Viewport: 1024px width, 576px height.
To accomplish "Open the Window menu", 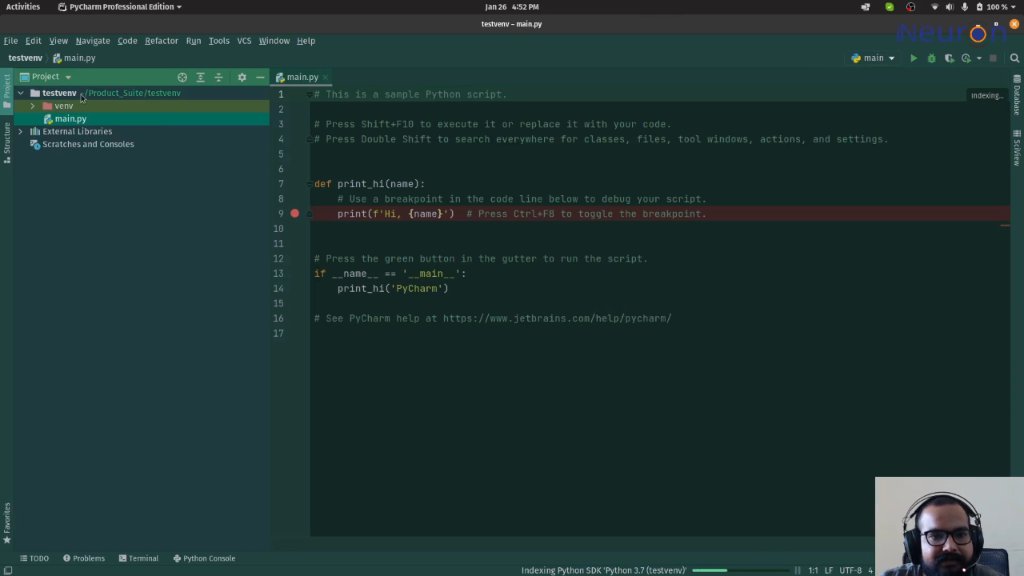I will click(274, 40).
